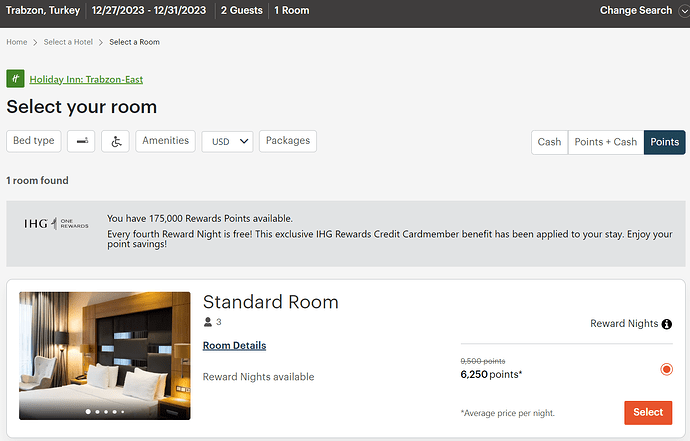Click the Average price per night note
Screen dimensions: 690x441
tap(508, 413)
